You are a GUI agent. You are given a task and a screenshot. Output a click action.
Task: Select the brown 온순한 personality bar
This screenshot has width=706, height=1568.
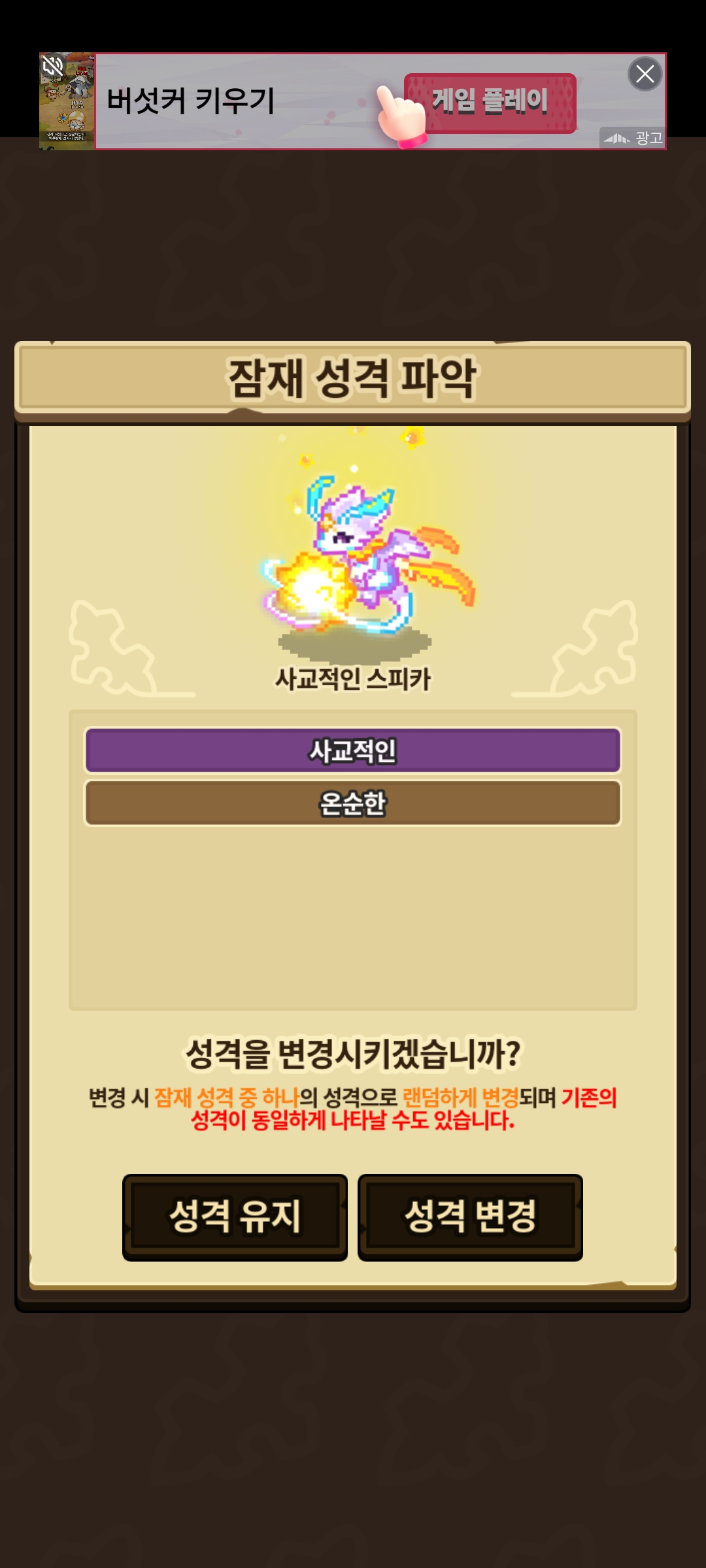353,804
